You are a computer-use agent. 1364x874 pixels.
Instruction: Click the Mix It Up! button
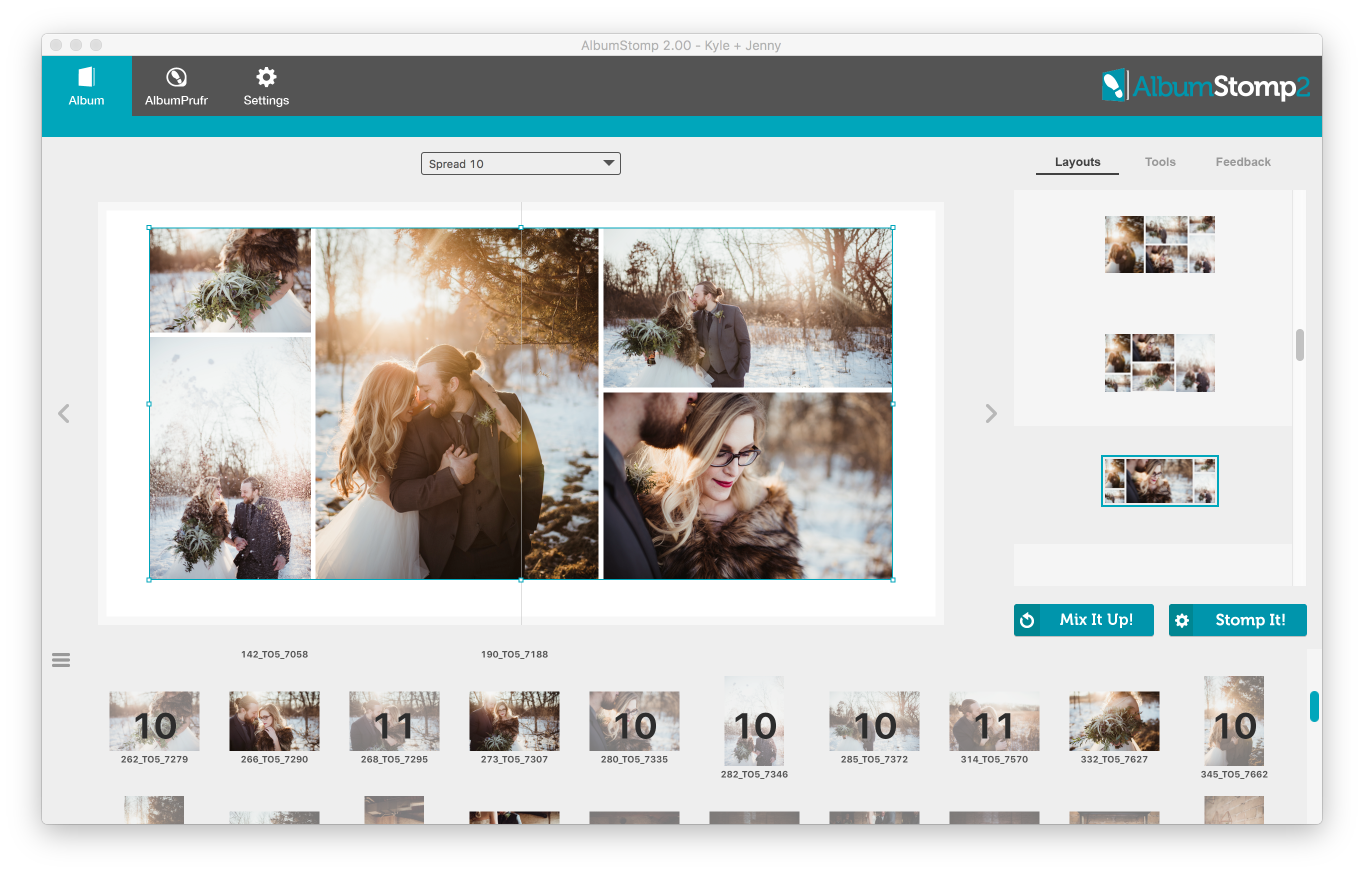pos(1084,620)
